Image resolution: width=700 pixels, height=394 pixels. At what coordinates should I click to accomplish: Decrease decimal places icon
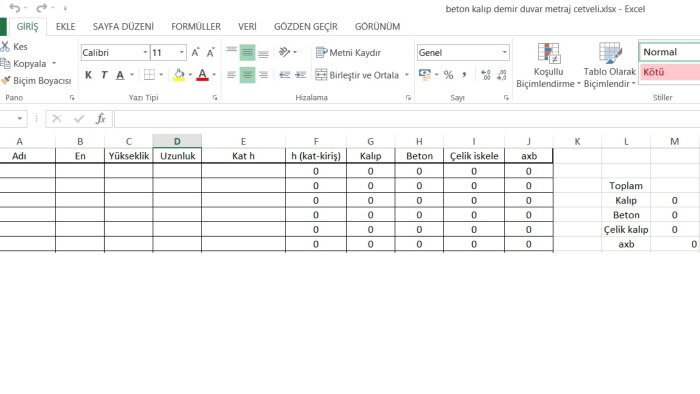[502, 75]
